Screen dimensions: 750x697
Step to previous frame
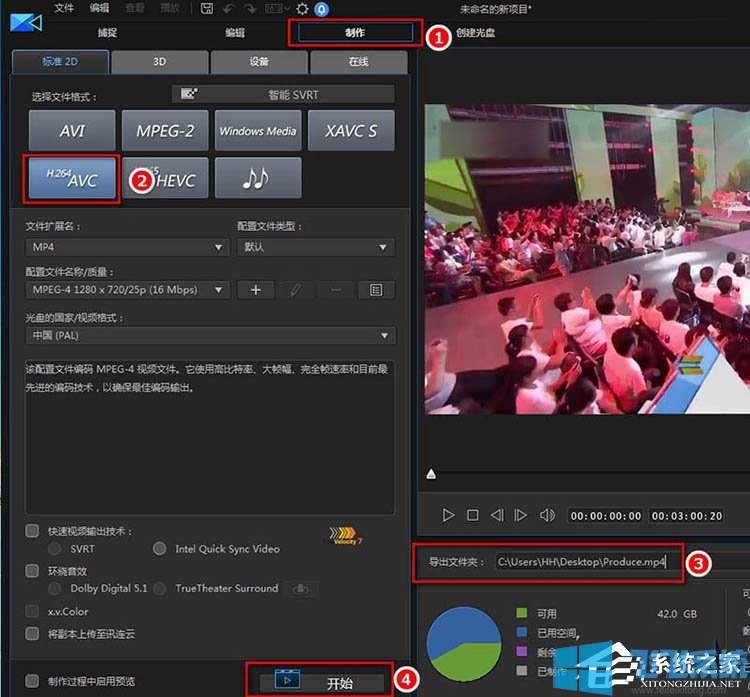(497, 515)
